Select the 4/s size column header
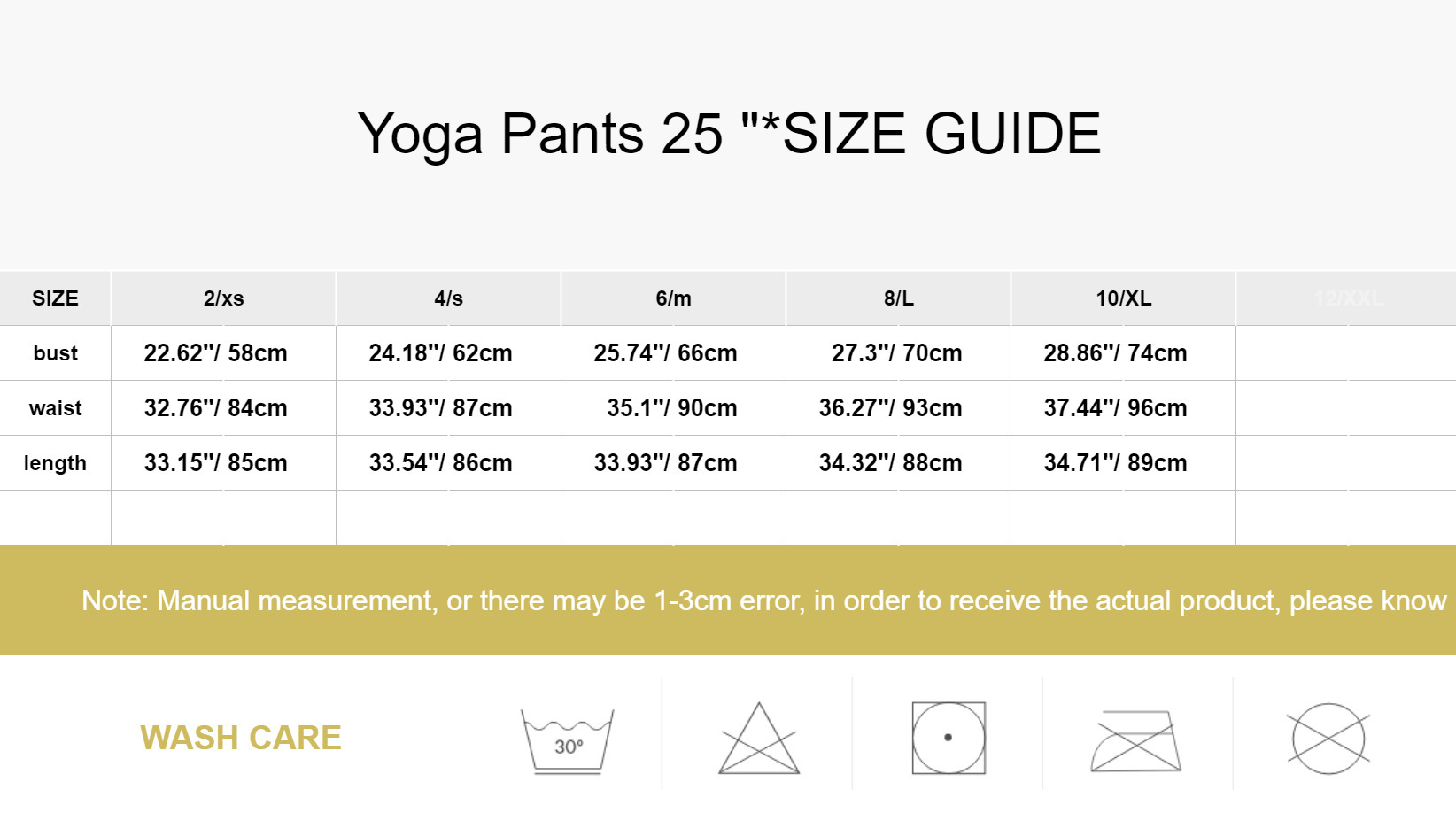 click(x=449, y=298)
